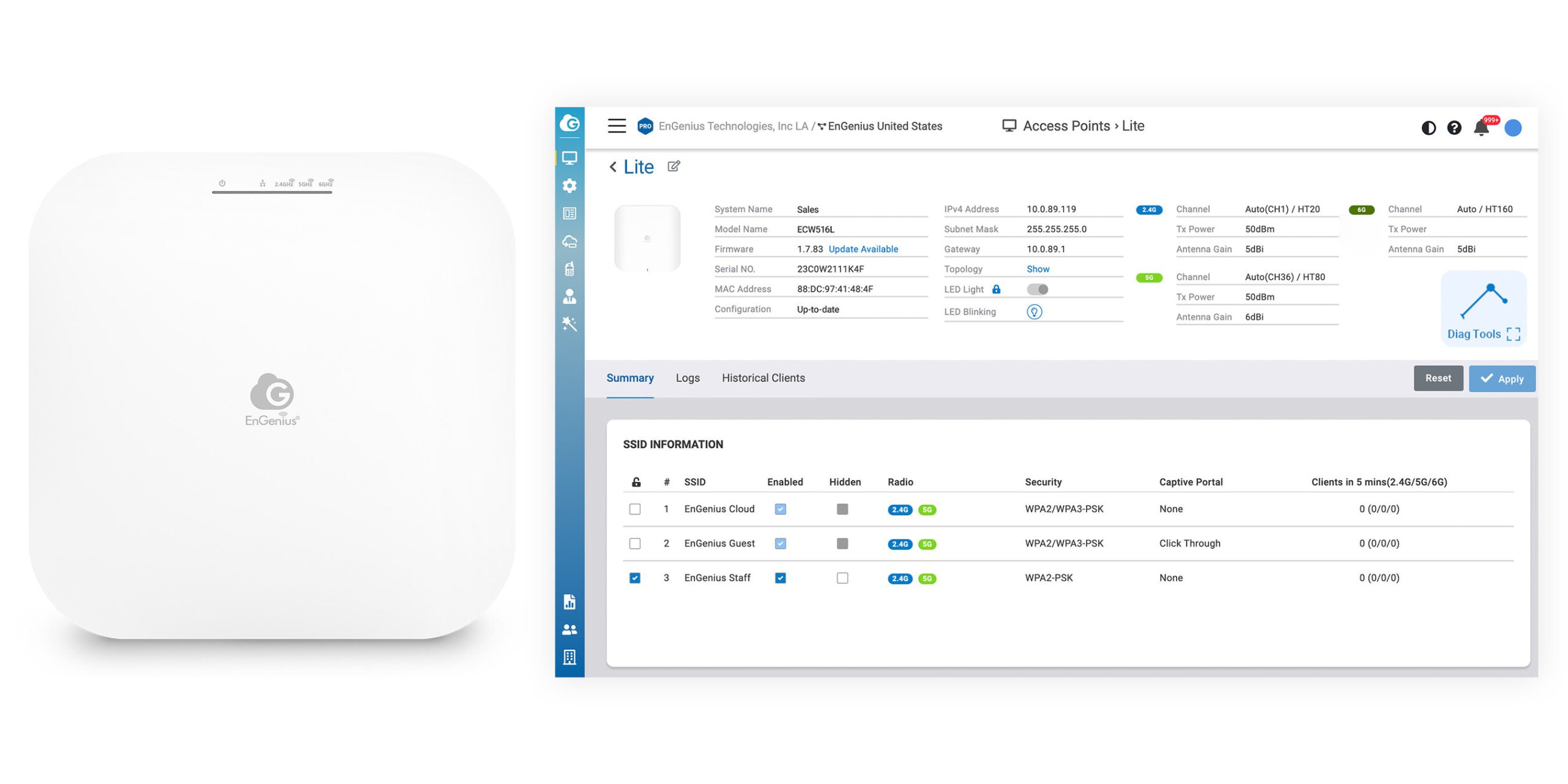Check the lock checkbox for EnGenius Guest
The width and height of the screenshot is (1568, 784).
point(635,543)
